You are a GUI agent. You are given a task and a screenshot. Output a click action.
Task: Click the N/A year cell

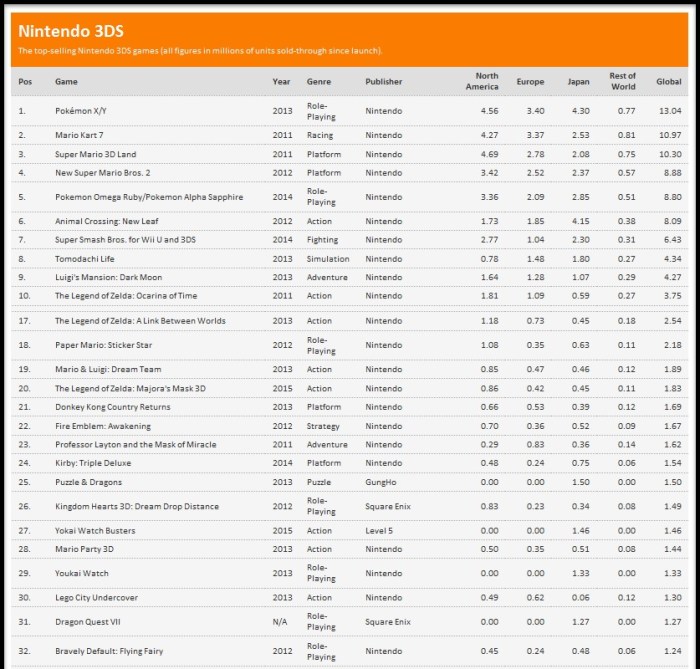pos(279,622)
